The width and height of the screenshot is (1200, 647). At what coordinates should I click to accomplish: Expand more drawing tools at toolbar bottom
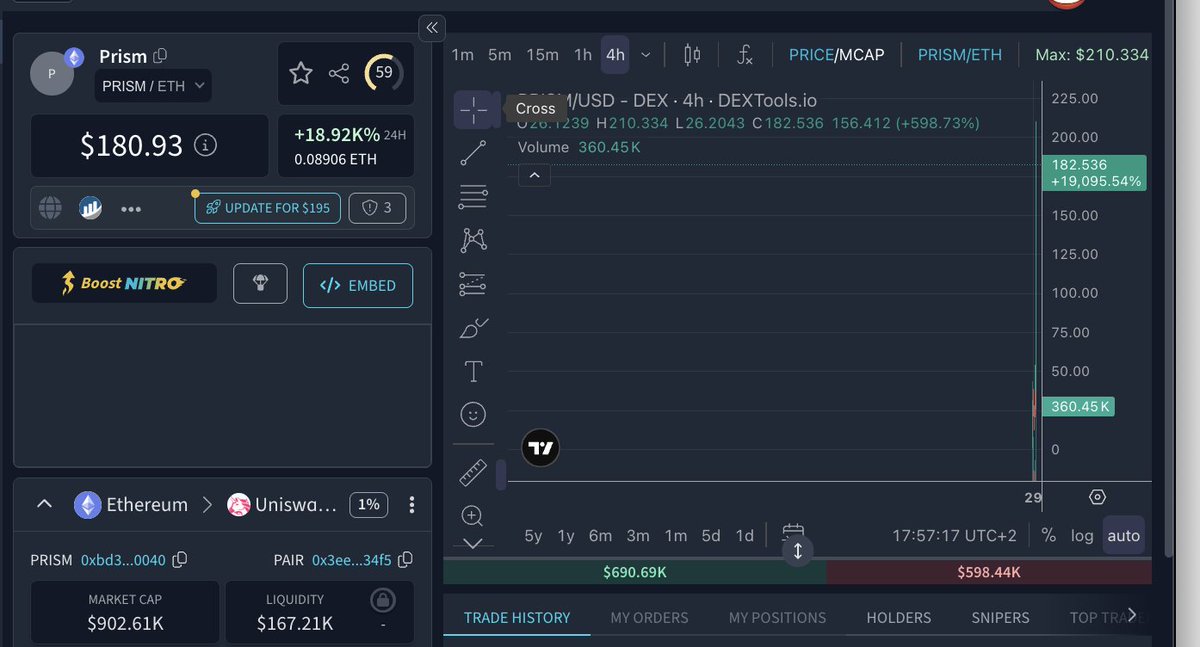click(473, 544)
